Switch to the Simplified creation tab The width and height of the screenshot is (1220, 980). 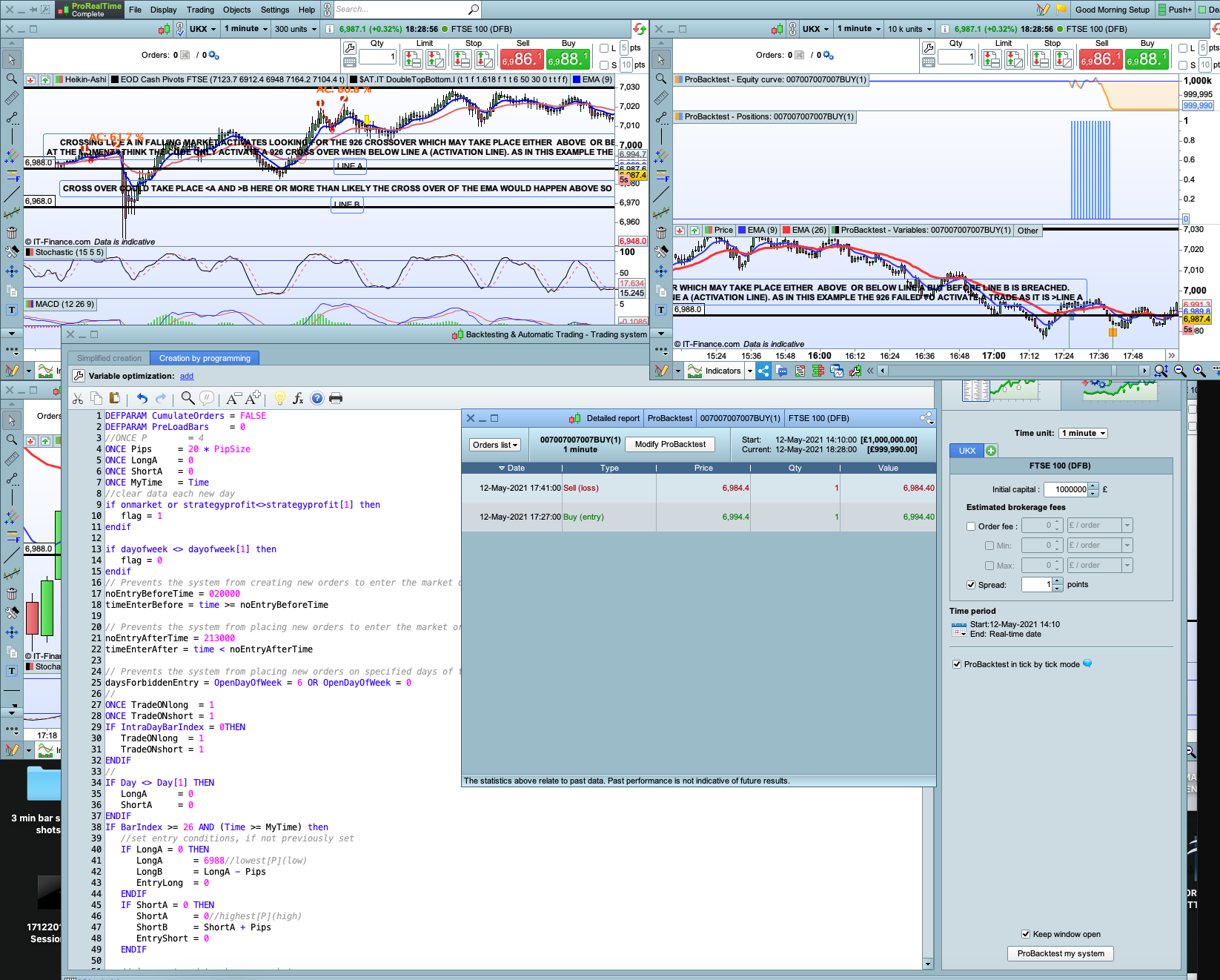coord(109,358)
